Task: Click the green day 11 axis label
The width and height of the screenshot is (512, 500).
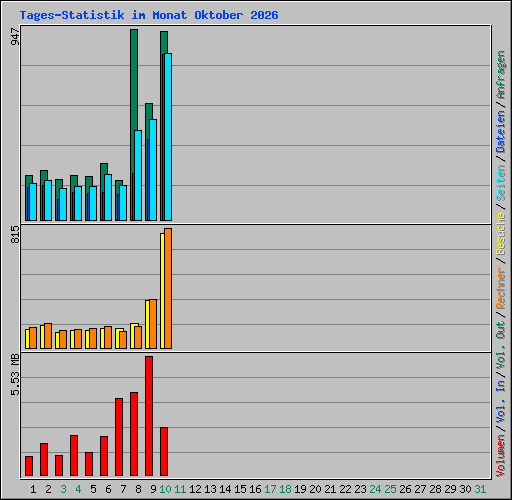Action: coord(180,489)
